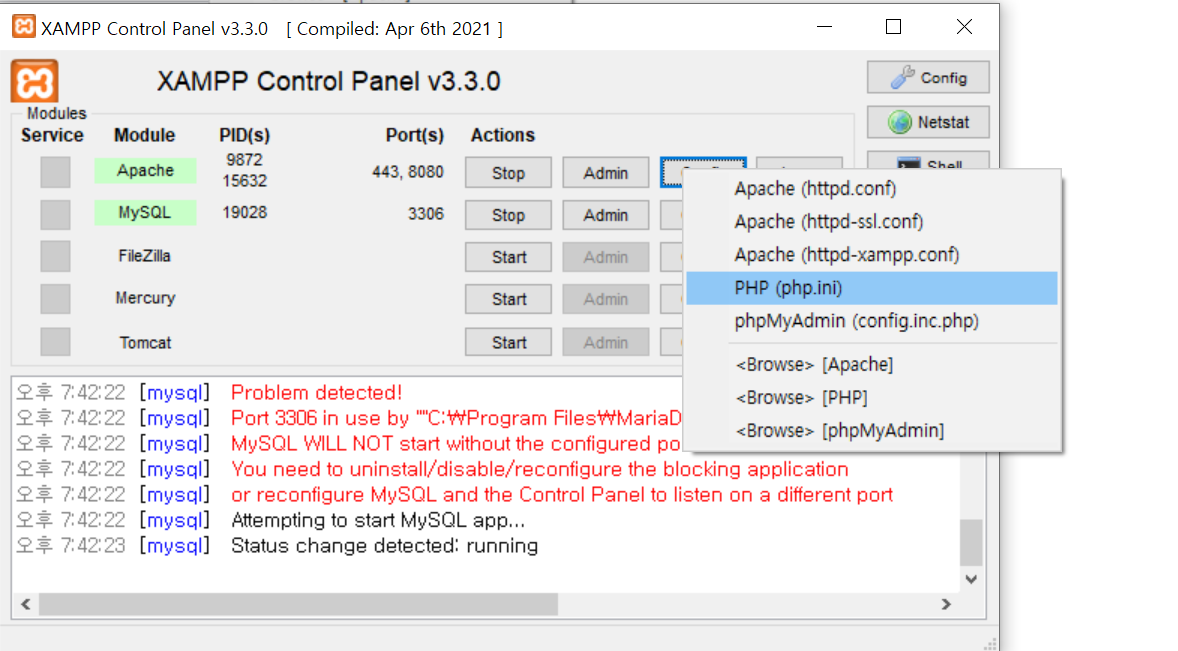
Task: Choose <Browse> [PHP] menu entry
Action: [871, 397]
